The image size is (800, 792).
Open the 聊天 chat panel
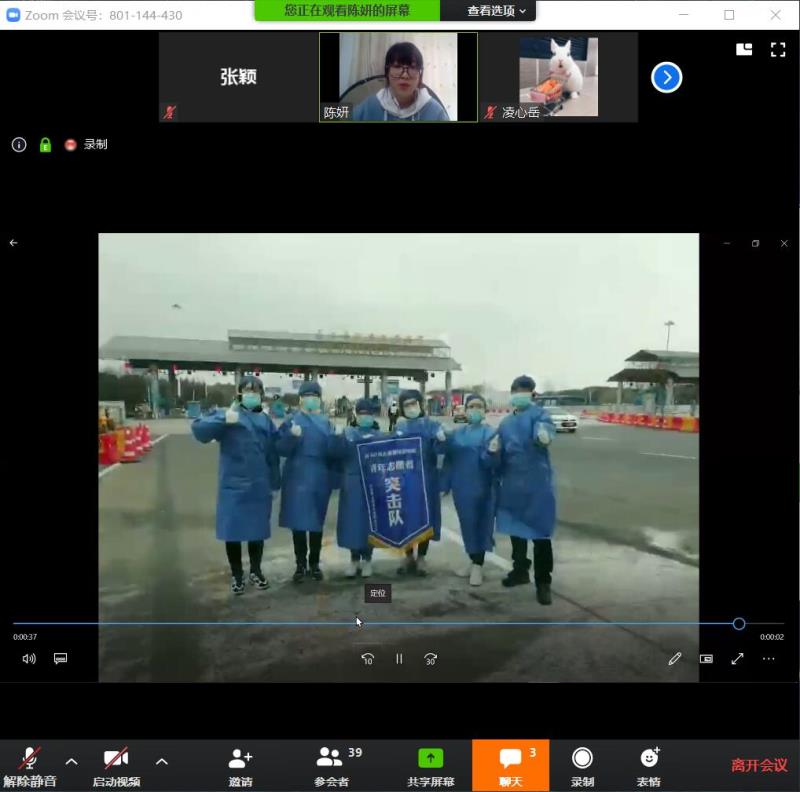click(x=510, y=765)
